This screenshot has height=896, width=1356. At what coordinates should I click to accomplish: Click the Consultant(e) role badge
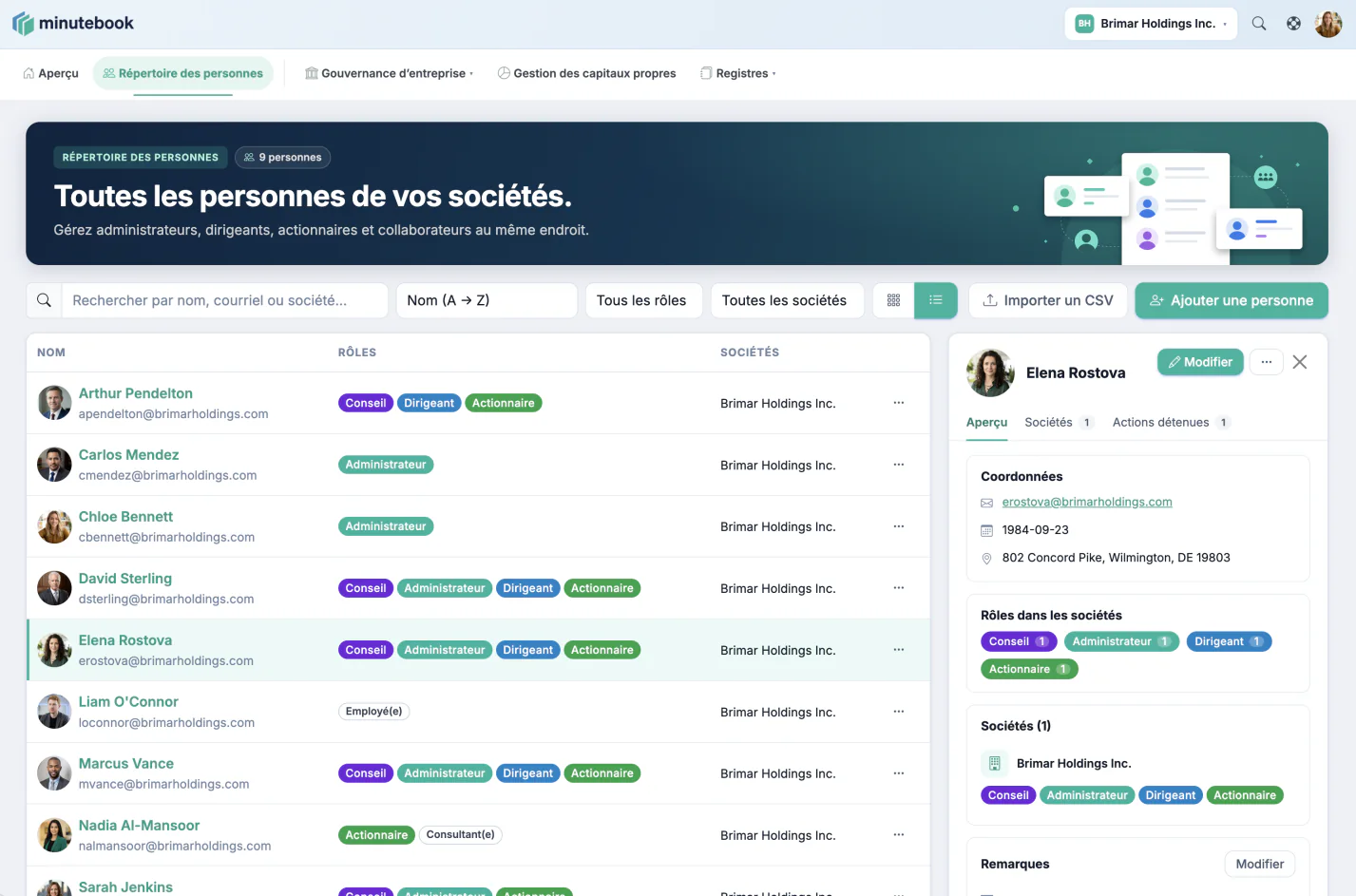(461, 835)
